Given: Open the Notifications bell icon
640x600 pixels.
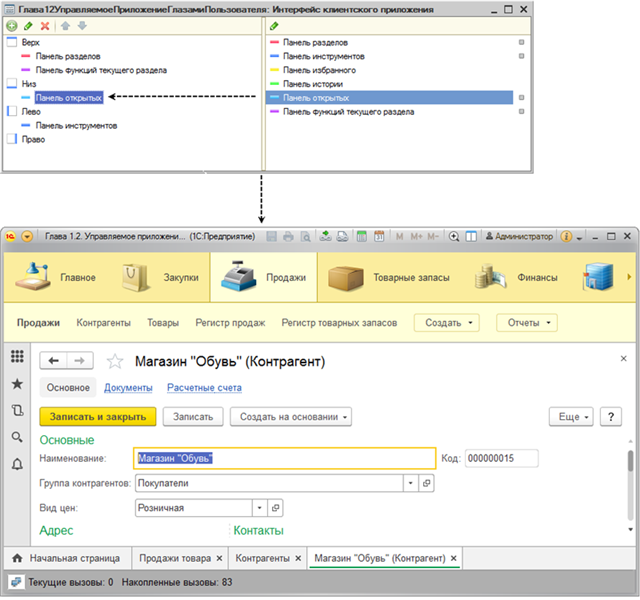Looking at the screenshot, I should (x=17, y=464).
